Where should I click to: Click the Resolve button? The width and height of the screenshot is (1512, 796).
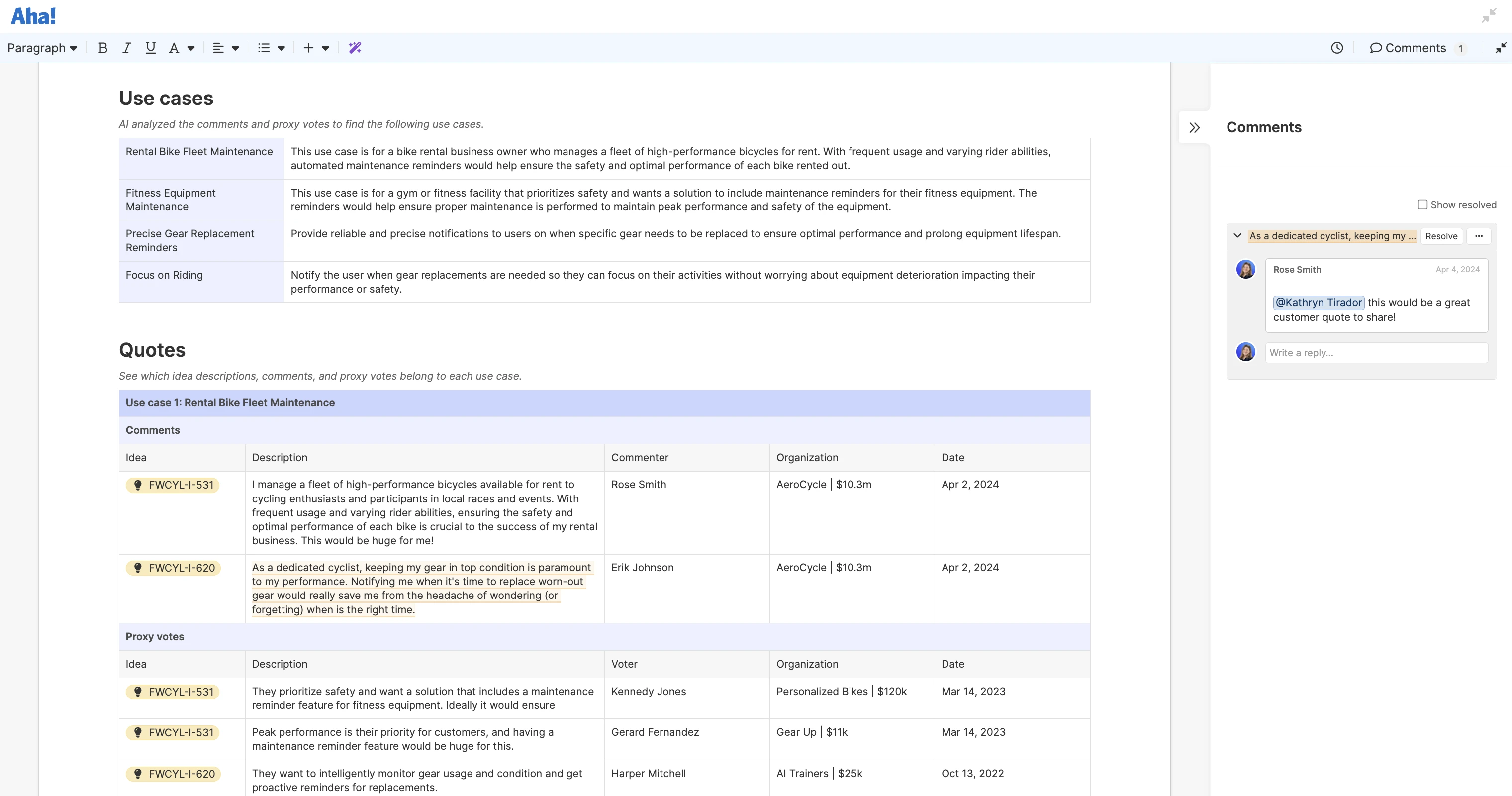1441,236
